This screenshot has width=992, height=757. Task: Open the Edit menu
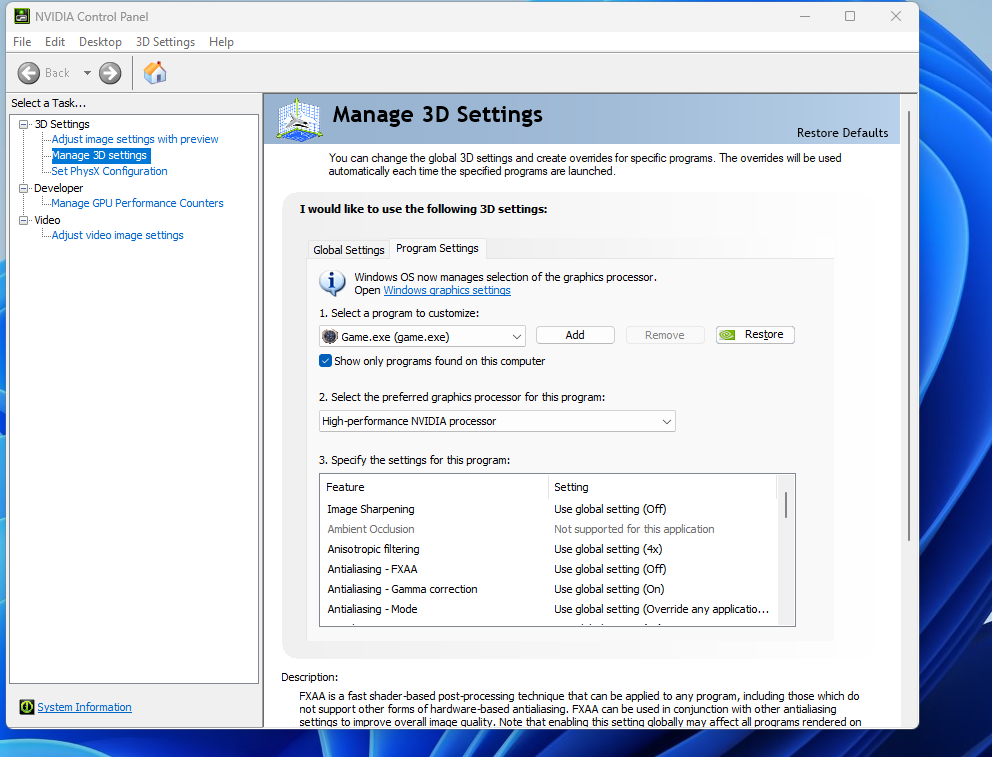pyautogui.click(x=54, y=42)
